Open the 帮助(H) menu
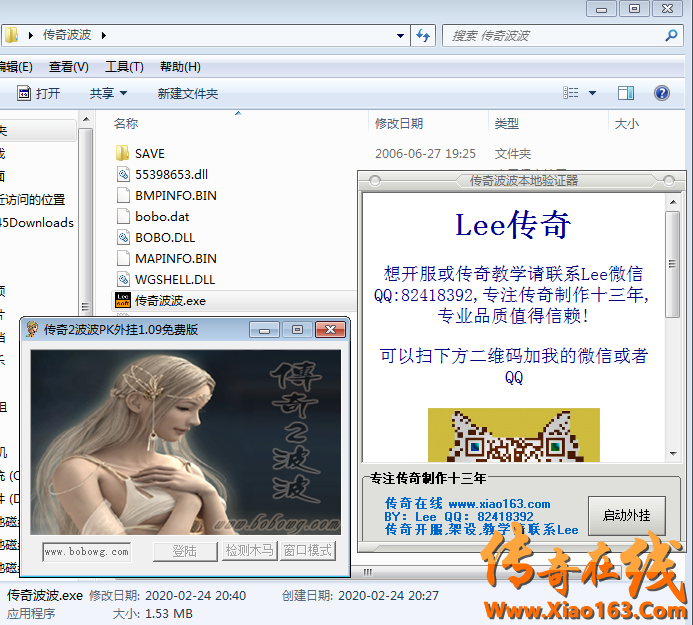Image resolution: width=693 pixels, height=625 pixels. [x=180, y=67]
